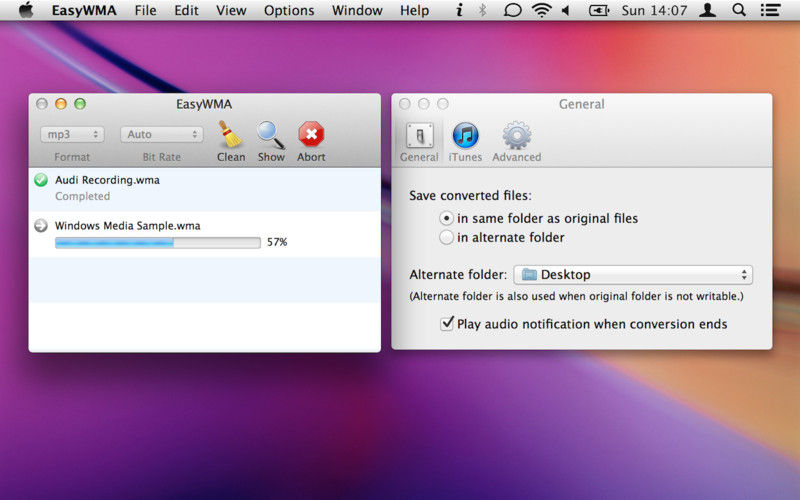Select the 'Audi Recording.wma' row
Screen dimensions: 800x500
coord(205,189)
